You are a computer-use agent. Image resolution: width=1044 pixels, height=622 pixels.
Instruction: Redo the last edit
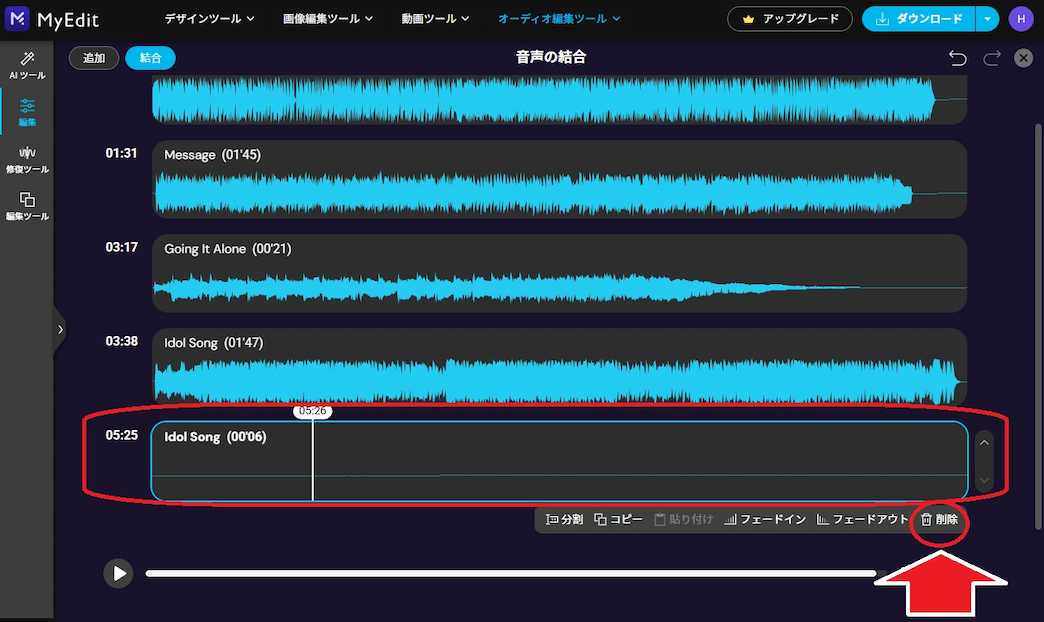991,57
